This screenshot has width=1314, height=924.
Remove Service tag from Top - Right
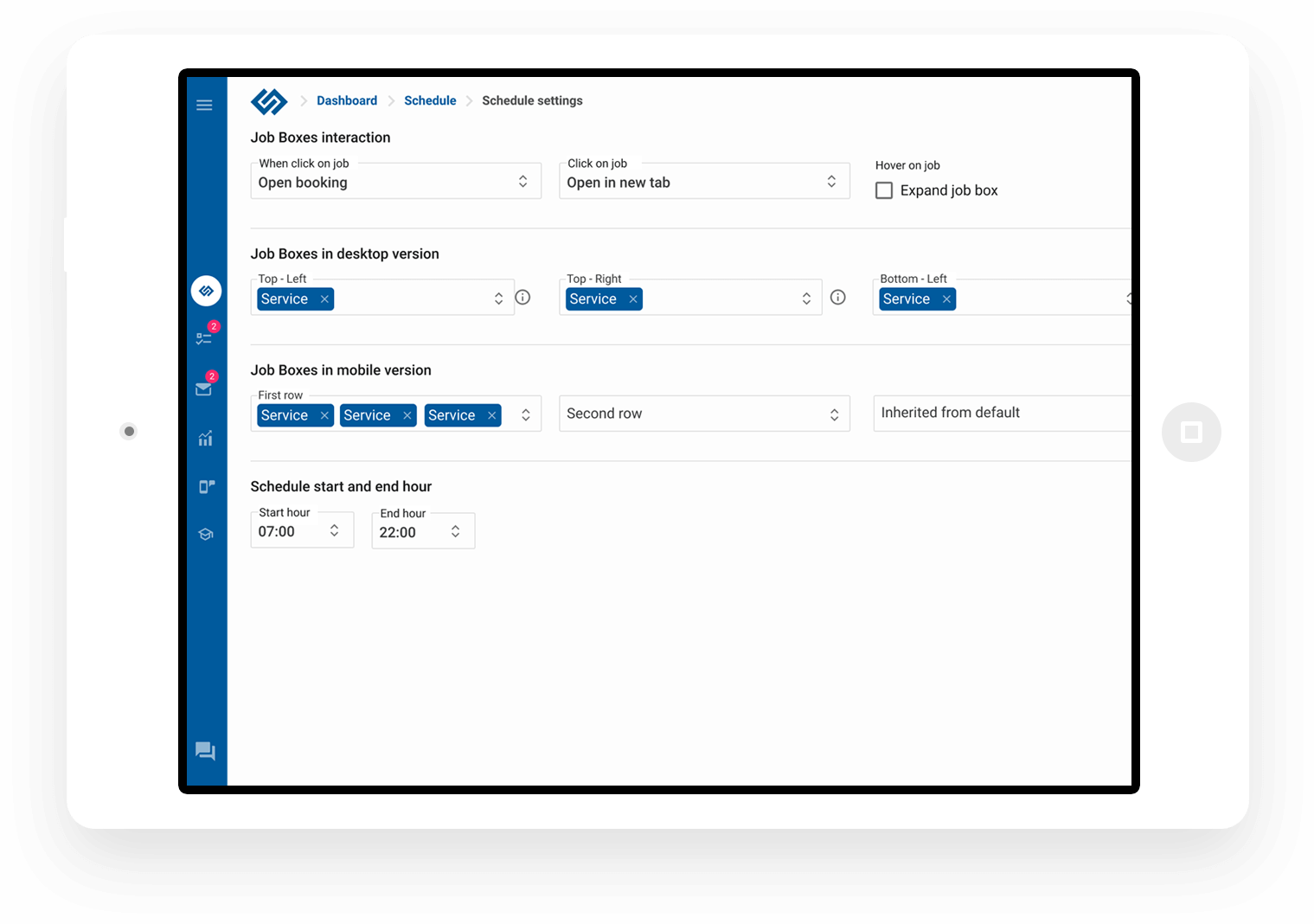(633, 299)
